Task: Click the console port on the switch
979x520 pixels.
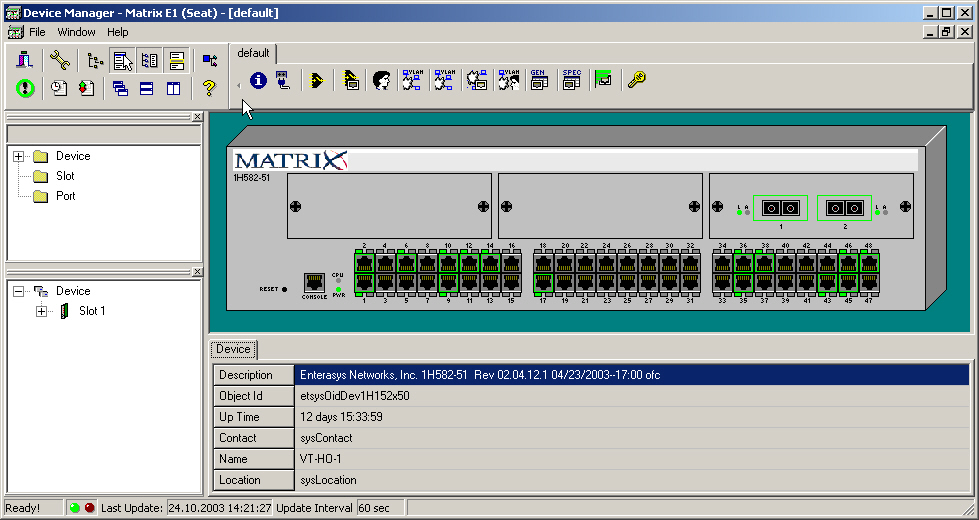Action: (314, 283)
